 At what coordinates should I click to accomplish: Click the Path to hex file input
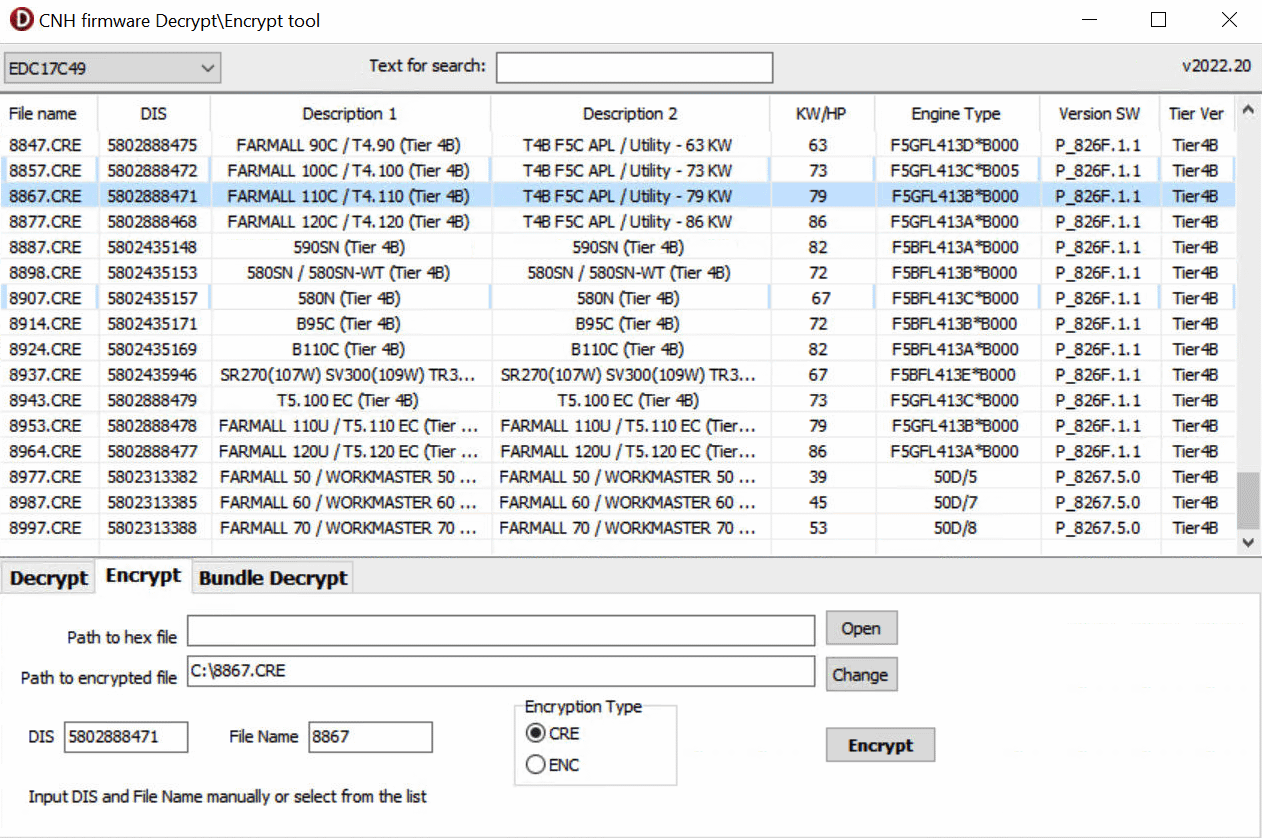tap(500, 630)
